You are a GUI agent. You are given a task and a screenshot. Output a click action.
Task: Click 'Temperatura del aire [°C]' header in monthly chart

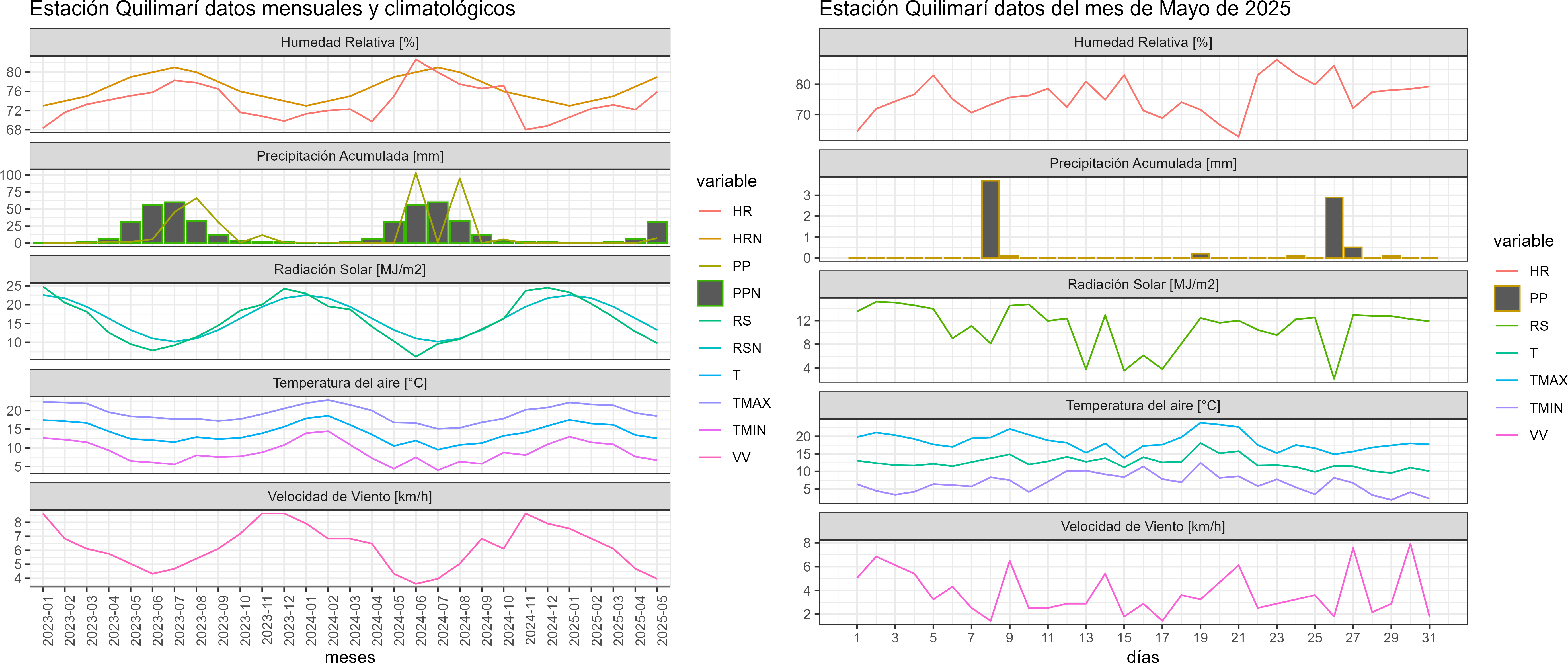pyautogui.click(x=349, y=383)
